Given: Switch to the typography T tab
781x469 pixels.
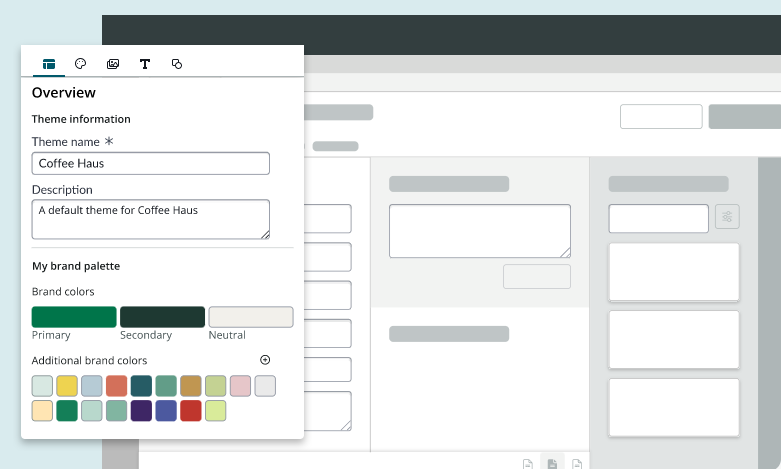Looking at the screenshot, I should click(145, 64).
